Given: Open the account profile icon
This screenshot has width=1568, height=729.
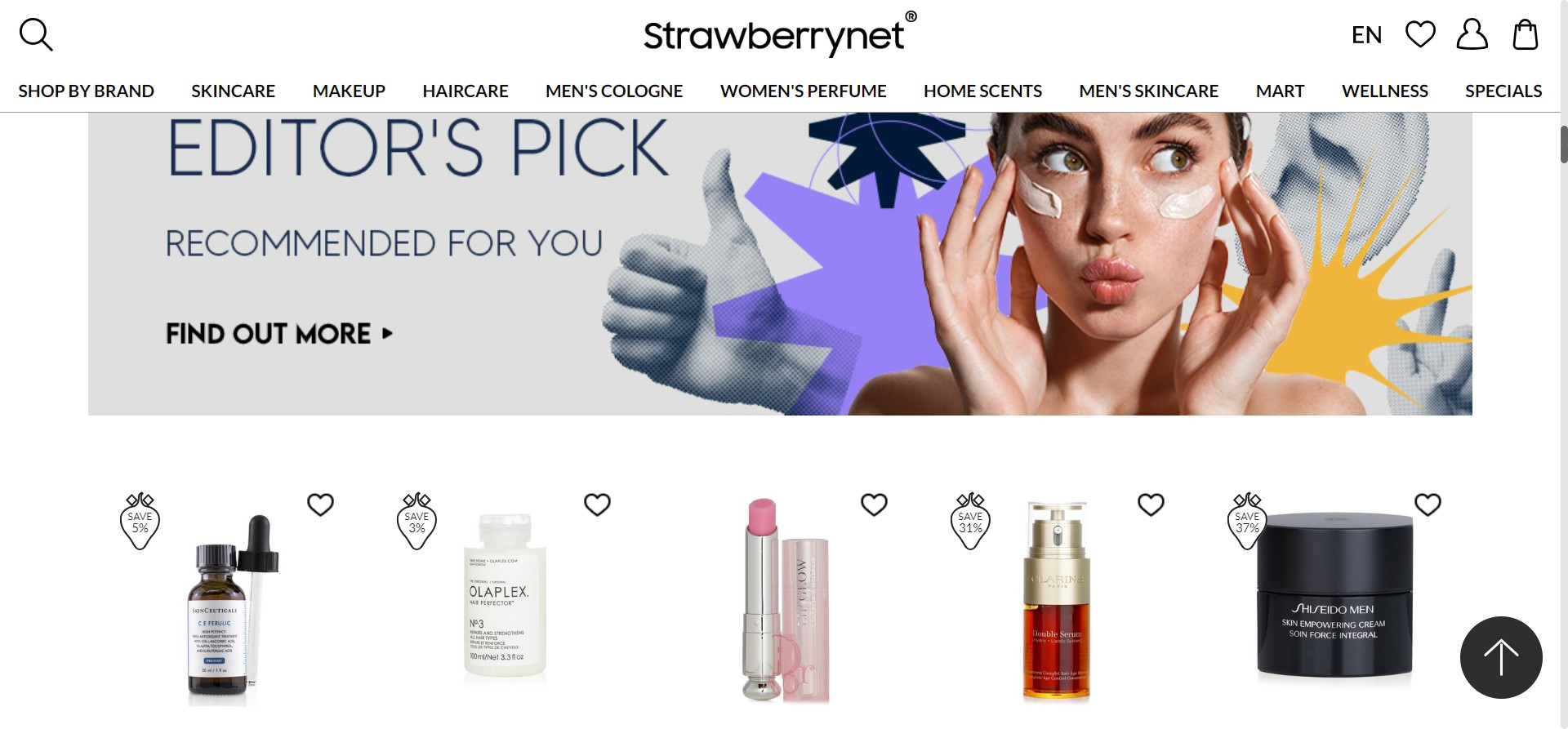Looking at the screenshot, I should [x=1472, y=34].
